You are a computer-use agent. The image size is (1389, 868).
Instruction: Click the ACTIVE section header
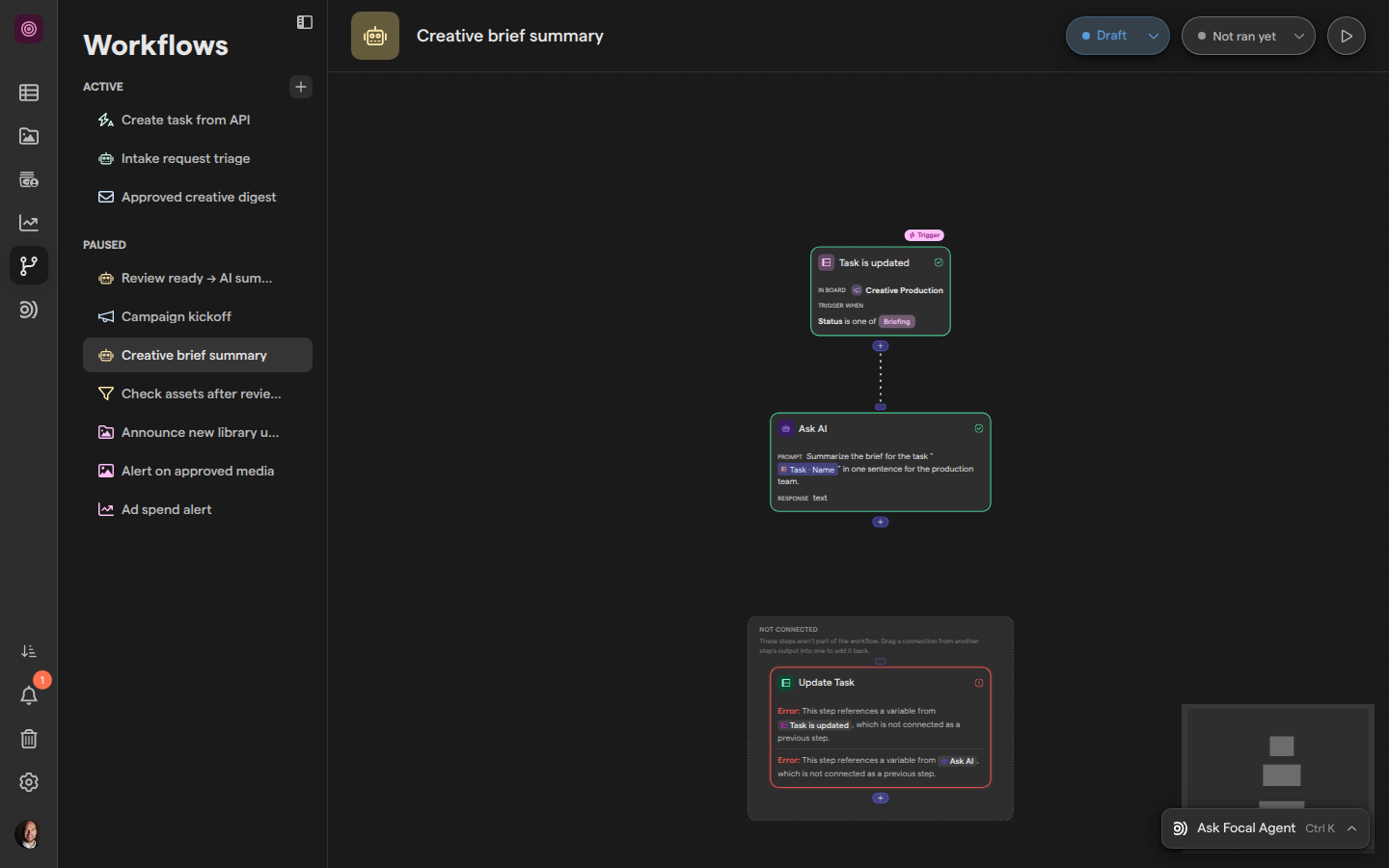click(103, 87)
